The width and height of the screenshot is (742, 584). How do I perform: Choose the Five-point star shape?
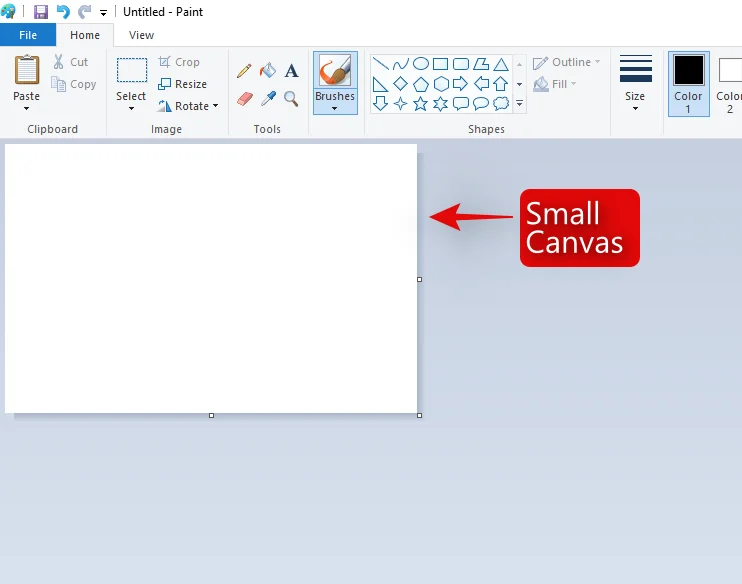point(421,103)
